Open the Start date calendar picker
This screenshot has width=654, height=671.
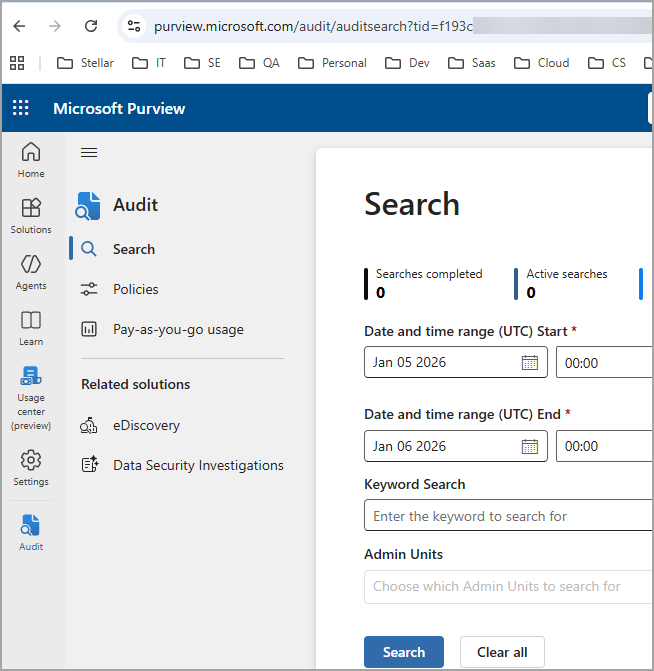point(529,362)
